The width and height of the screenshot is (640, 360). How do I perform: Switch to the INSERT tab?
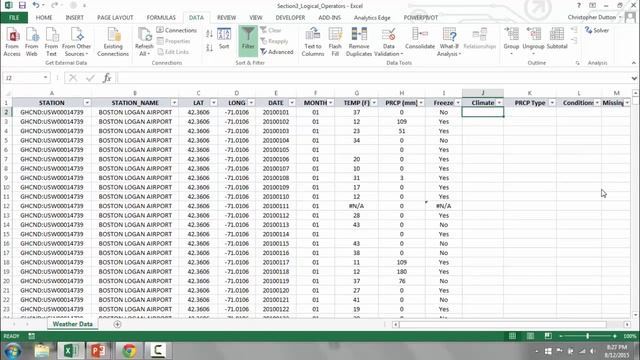point(74,18)
